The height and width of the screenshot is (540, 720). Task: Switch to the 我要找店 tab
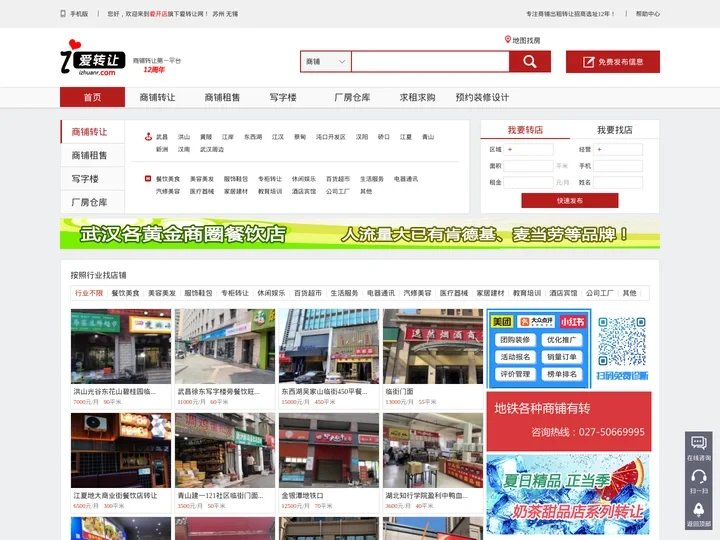(x=614, y=130)
